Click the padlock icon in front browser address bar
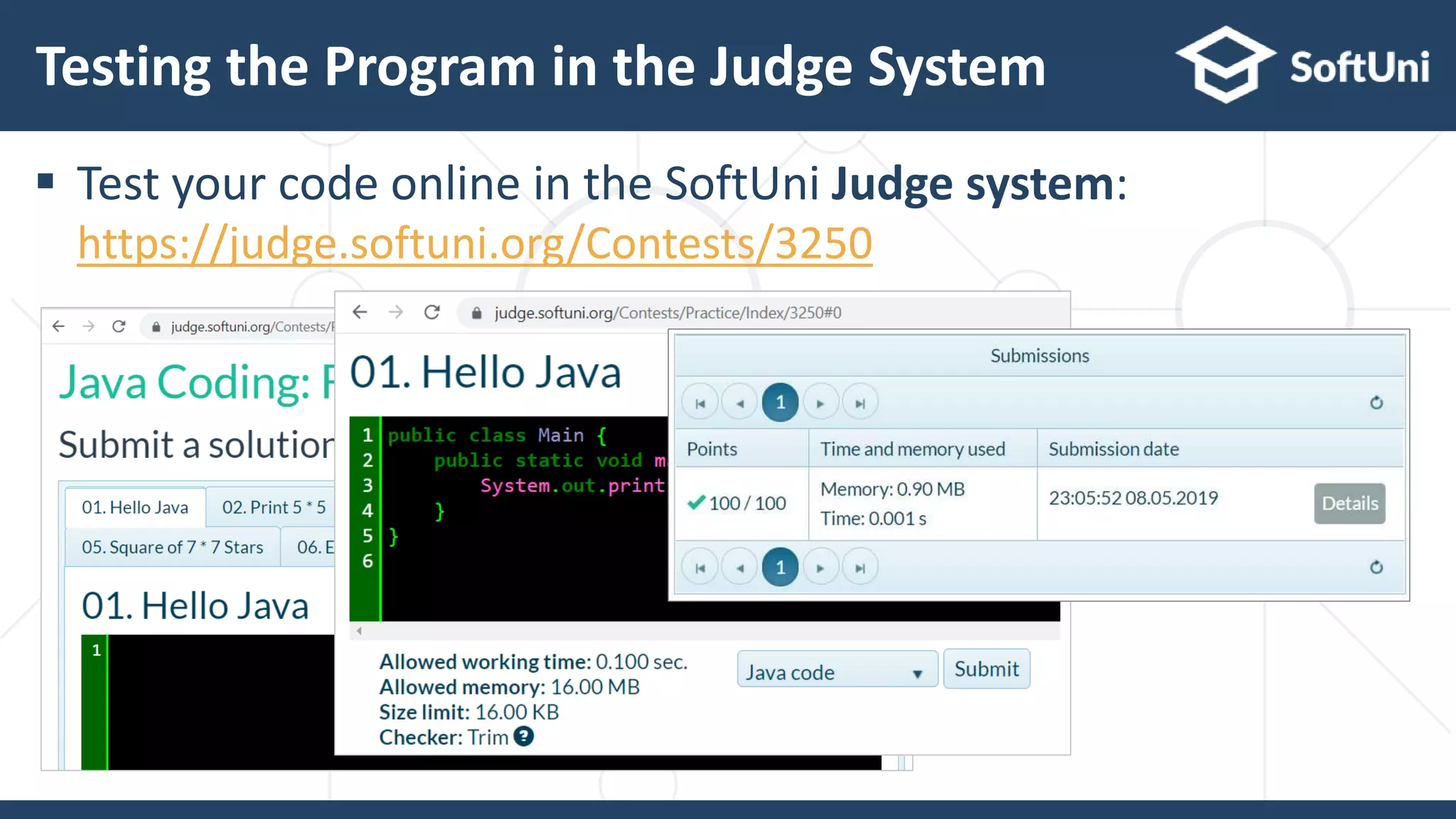This screenshot has width=1456, height=819. (477, 313)
